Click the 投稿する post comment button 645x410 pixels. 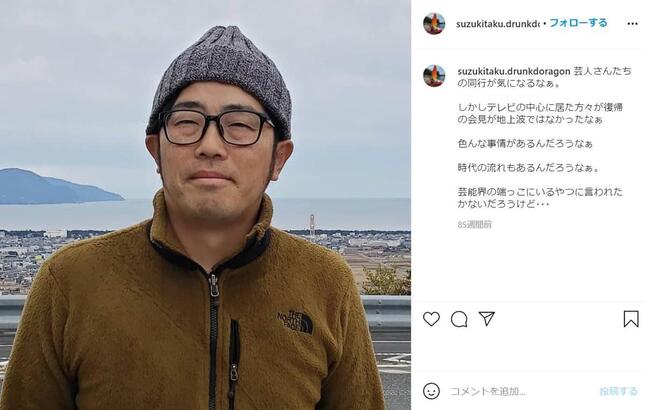click(x=618, y=391)
